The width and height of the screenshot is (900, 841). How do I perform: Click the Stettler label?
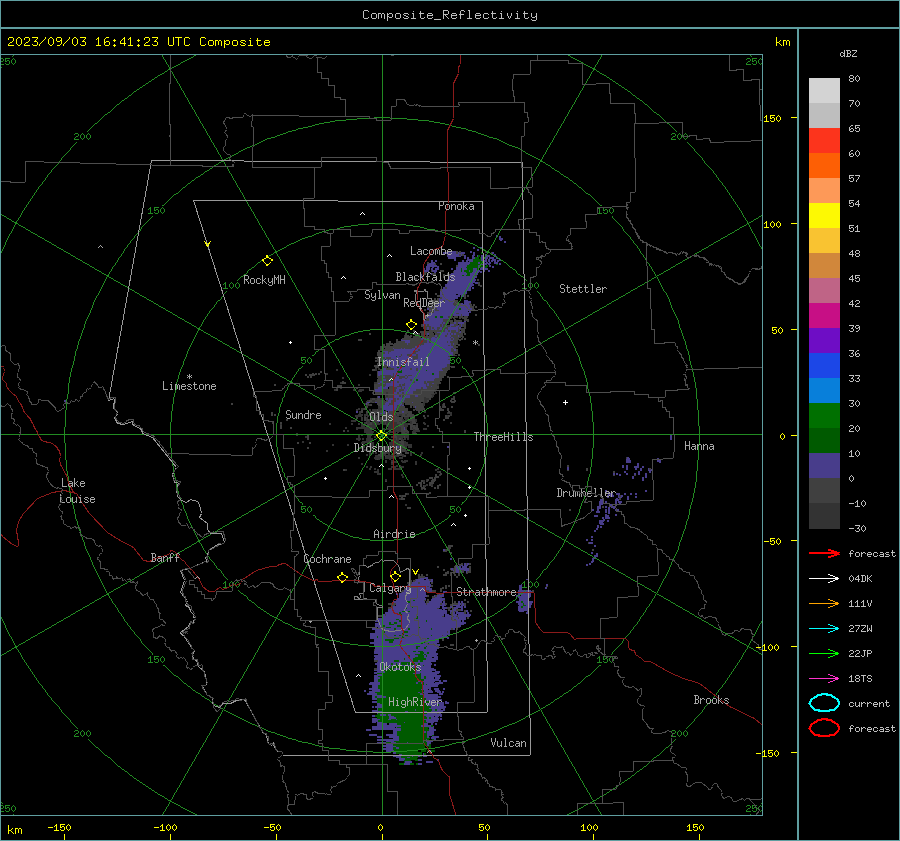tap(583, 289)
